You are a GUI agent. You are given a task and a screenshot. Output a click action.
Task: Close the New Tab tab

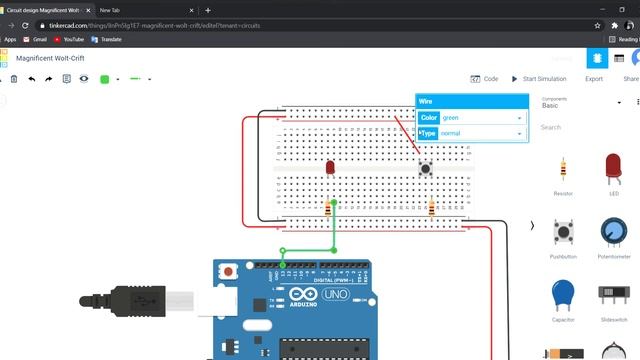pos(191,10)
